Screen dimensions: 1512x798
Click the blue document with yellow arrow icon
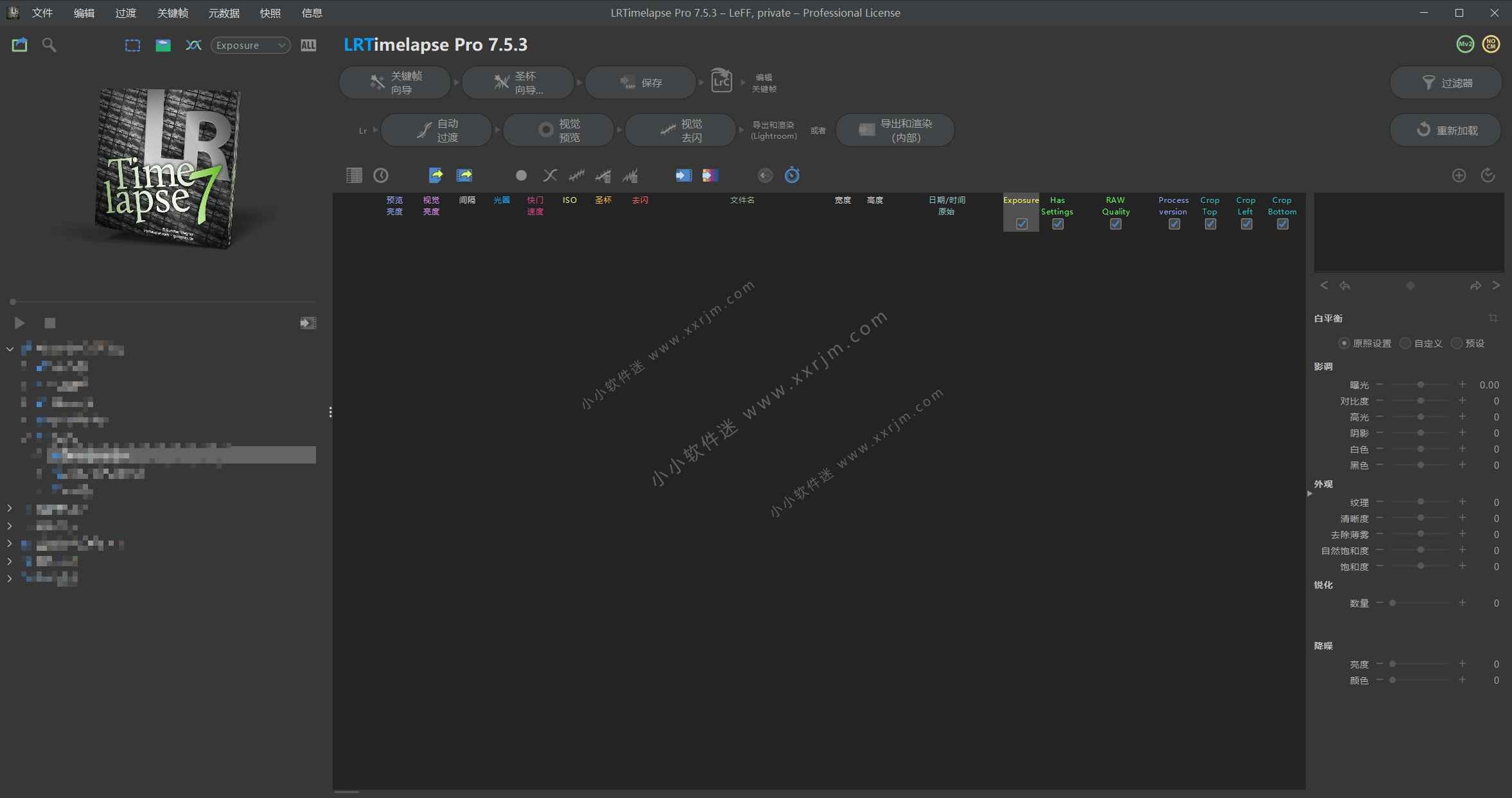tap(436, 175)
